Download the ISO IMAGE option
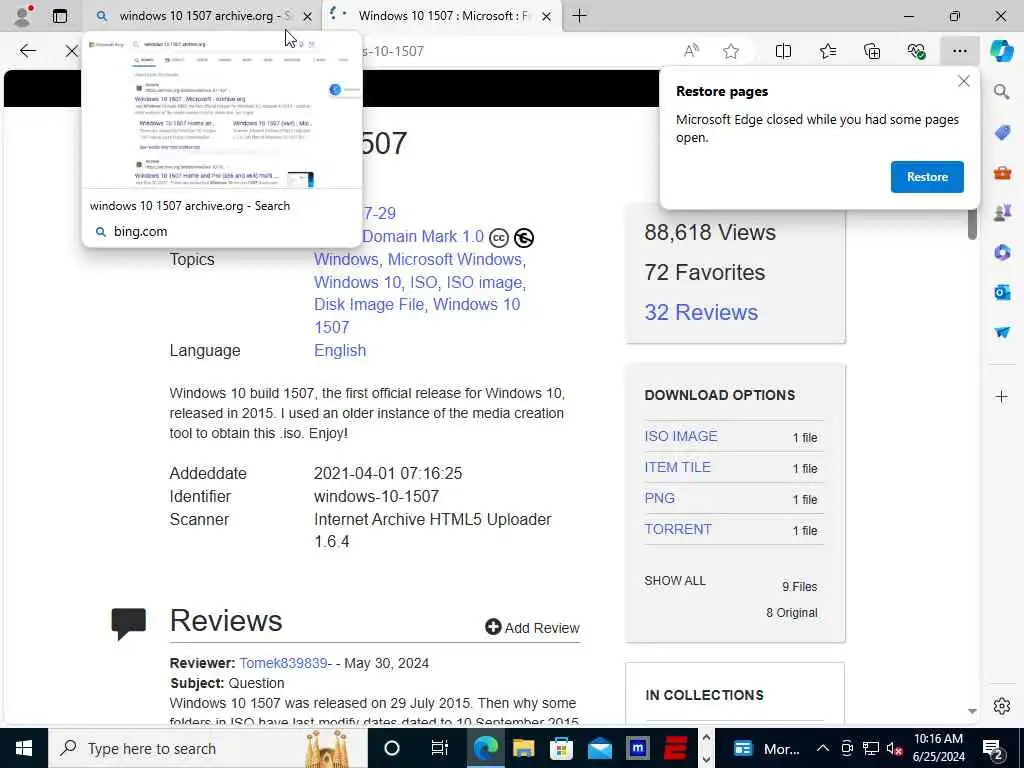The width and height of the screenshot is (1024, 768). click(x=680, y=436)
